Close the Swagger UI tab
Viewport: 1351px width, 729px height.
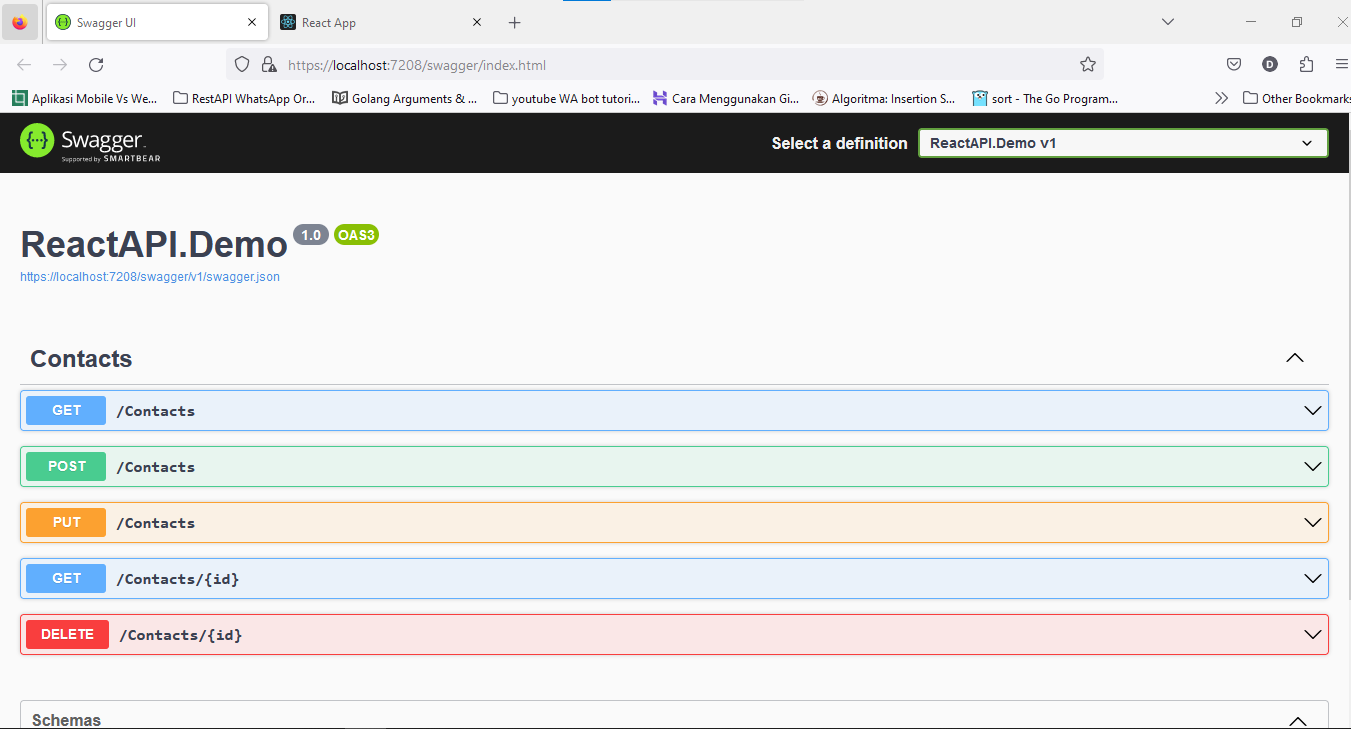[x=252, y=22]
